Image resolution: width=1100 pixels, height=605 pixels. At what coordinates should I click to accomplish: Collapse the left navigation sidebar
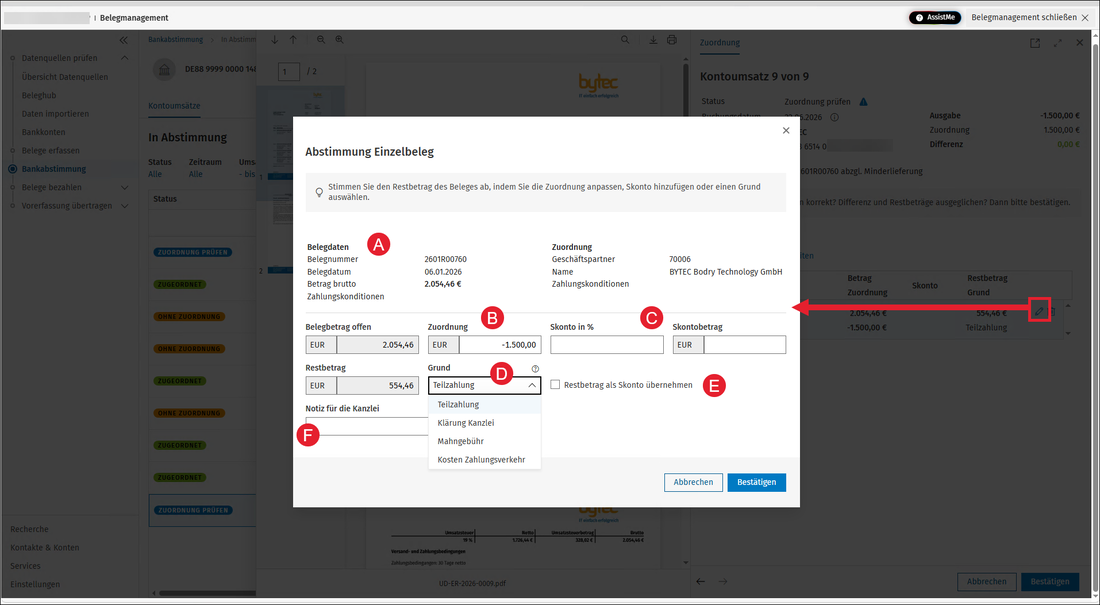coord(123,41)
